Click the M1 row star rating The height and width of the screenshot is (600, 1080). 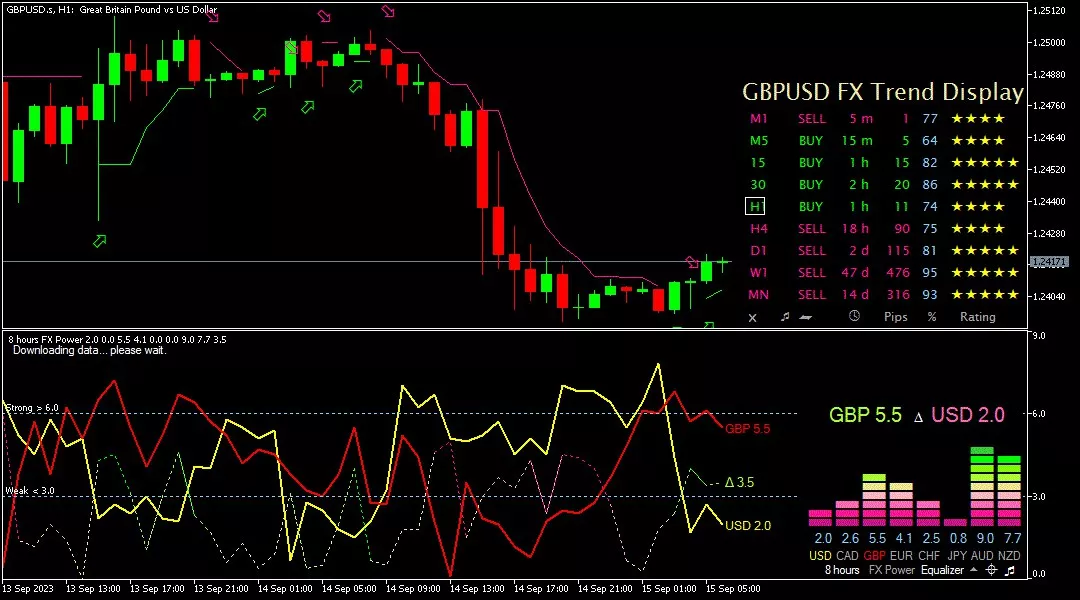(978, 118)
